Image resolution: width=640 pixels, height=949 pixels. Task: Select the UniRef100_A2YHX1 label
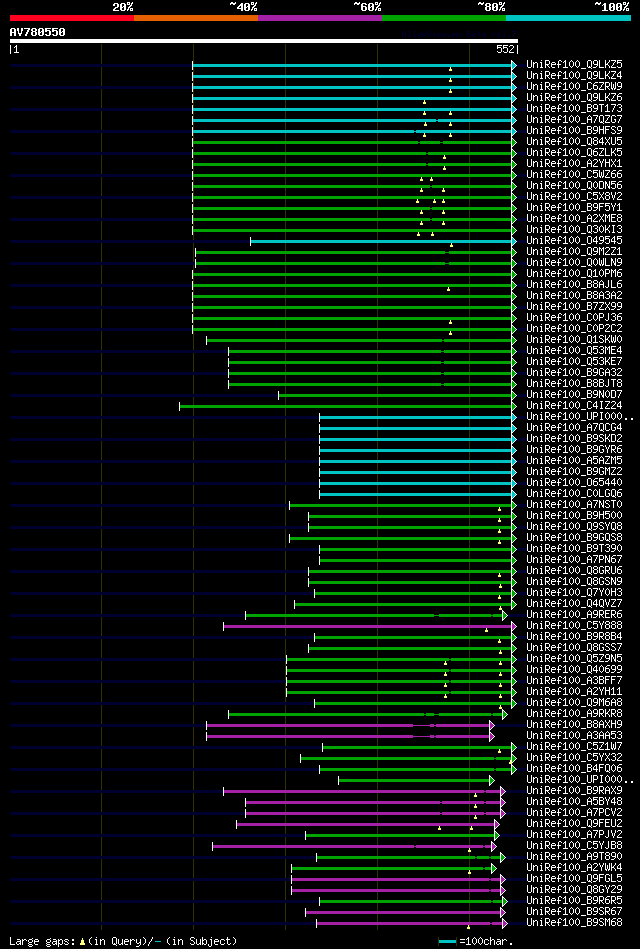coord(575,164)
